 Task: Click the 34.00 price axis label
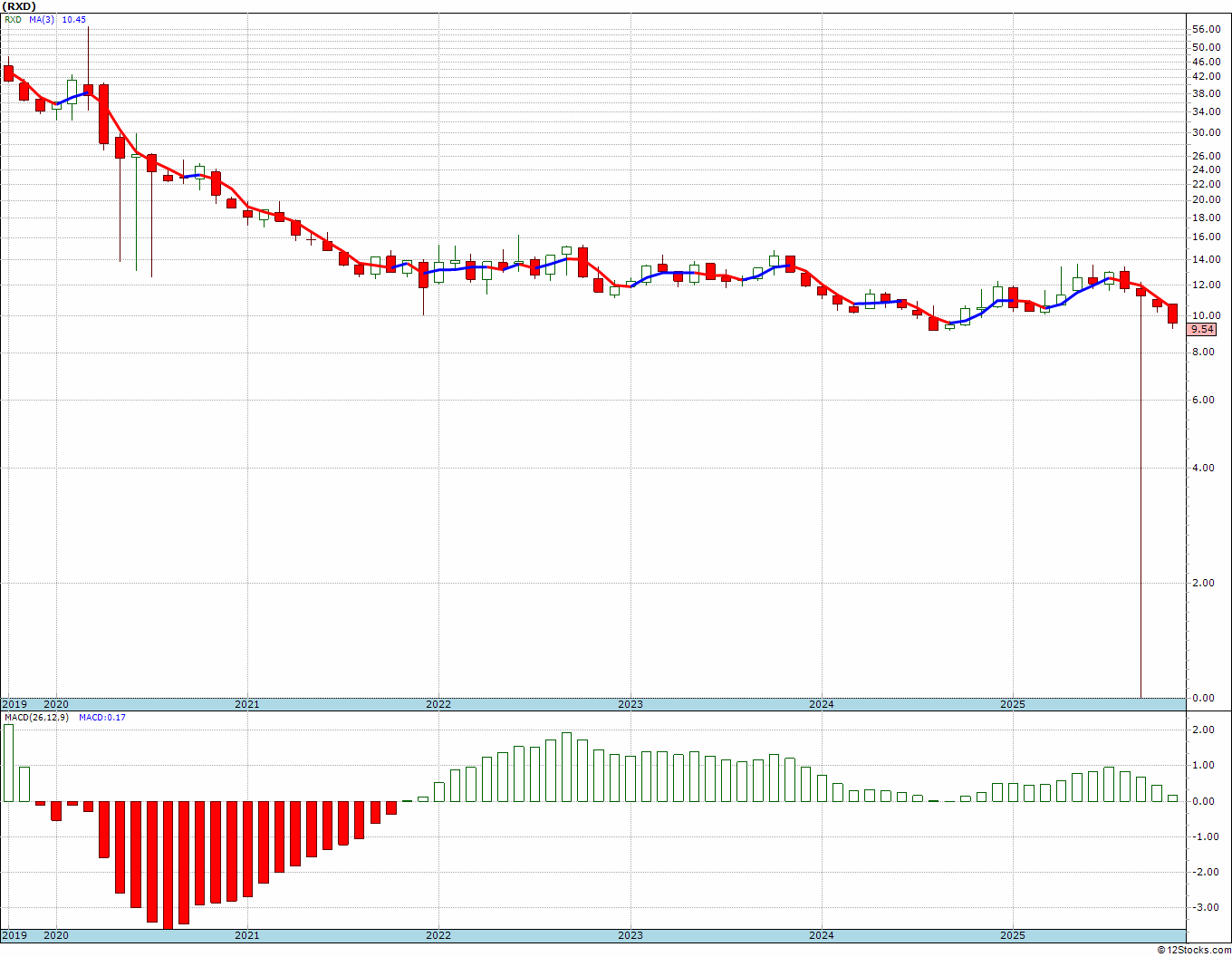point(1205,112)
